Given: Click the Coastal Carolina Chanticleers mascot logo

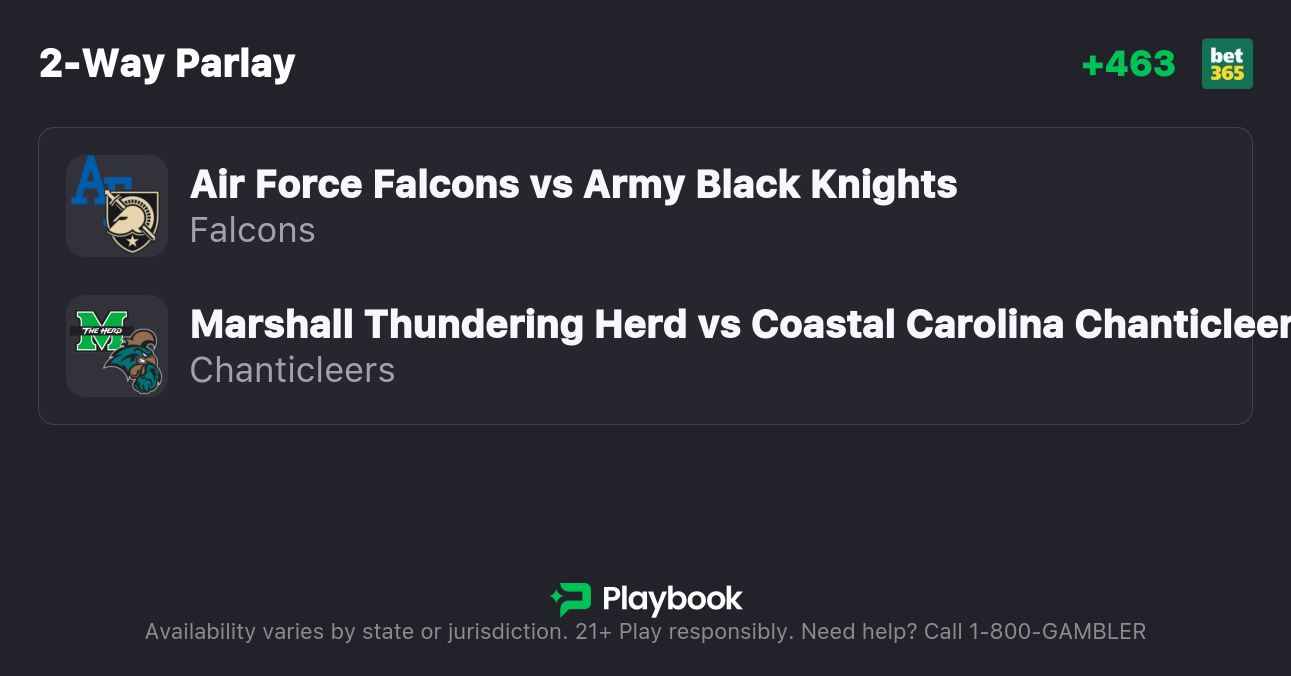Looking at the screenshot, I should pyautogui.click(x=136, y=362).
